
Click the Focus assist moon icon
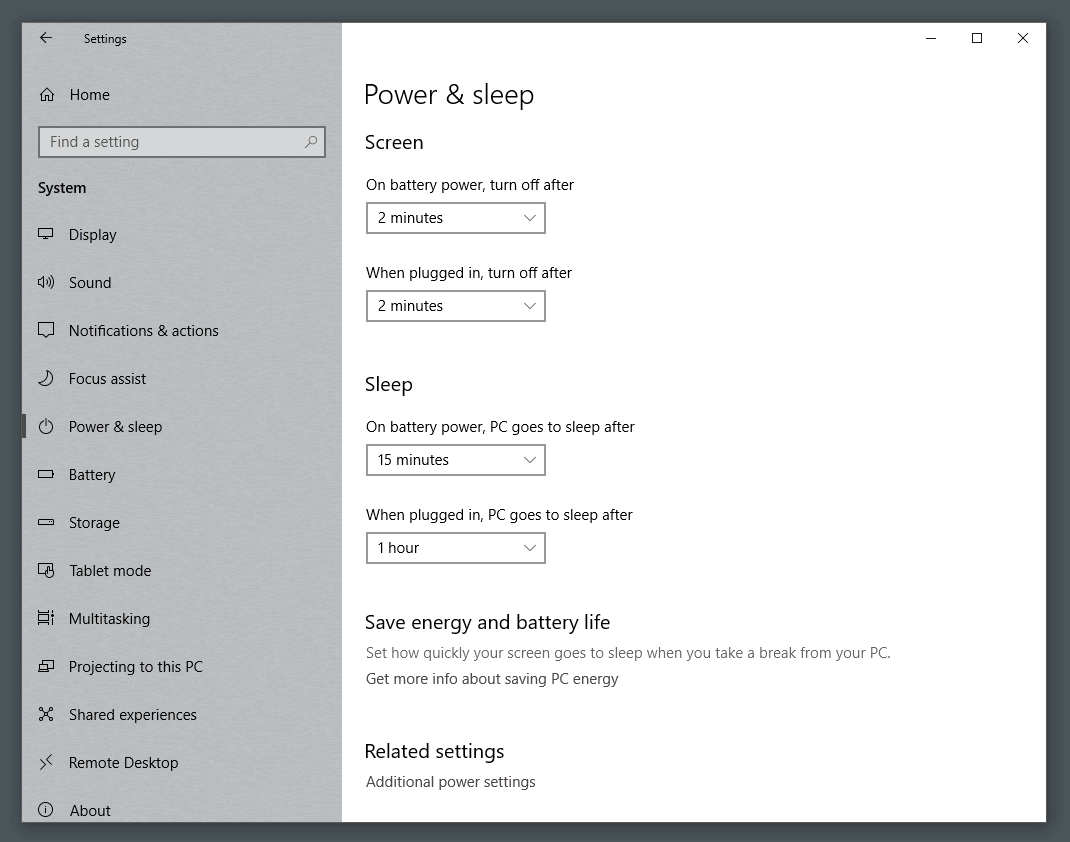(46, 378)
